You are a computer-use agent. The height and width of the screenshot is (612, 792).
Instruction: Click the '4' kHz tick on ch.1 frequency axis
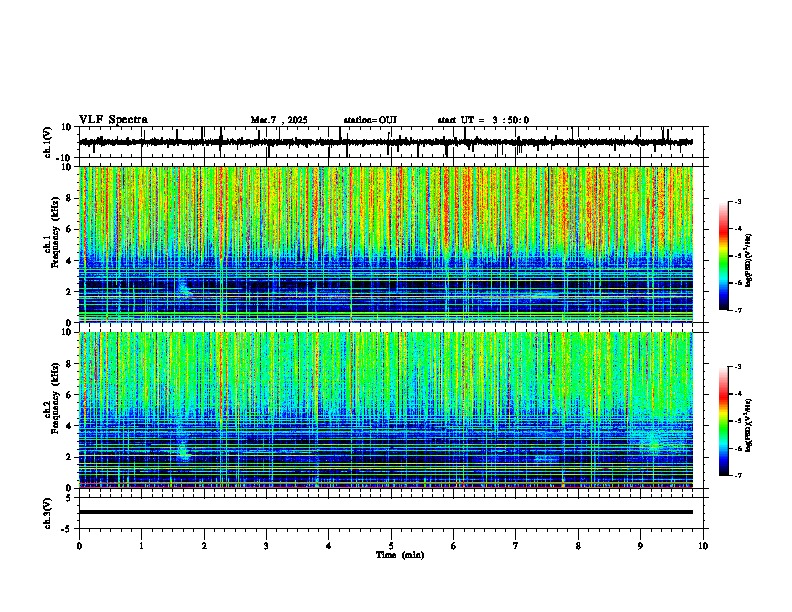coord(70,261)
